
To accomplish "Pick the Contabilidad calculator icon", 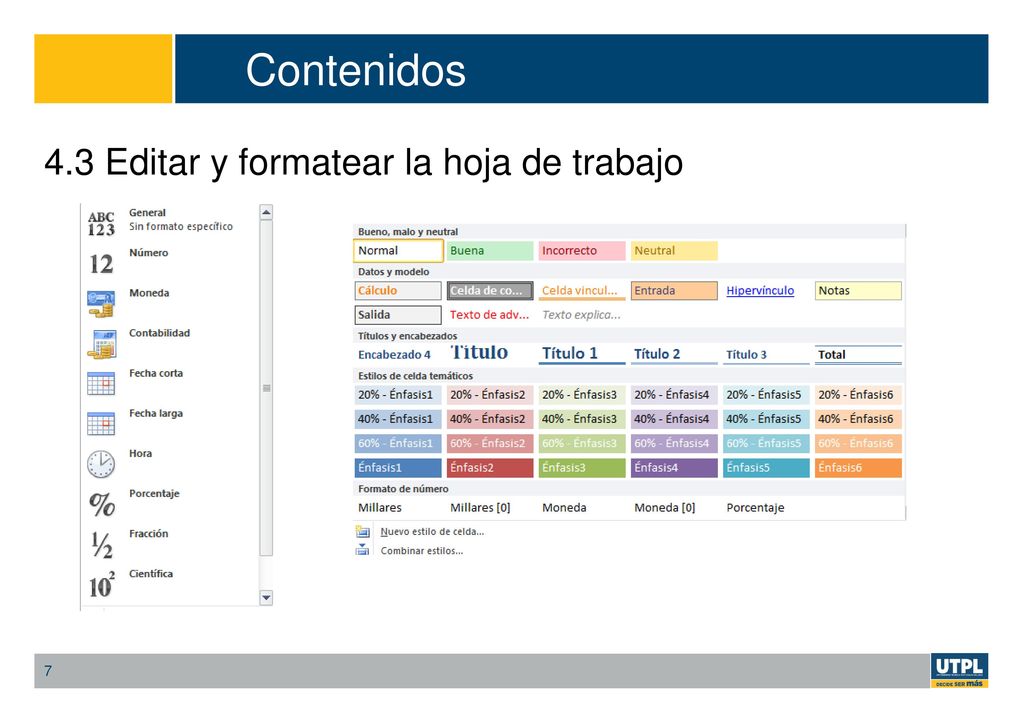I will [x=101, y=344].
